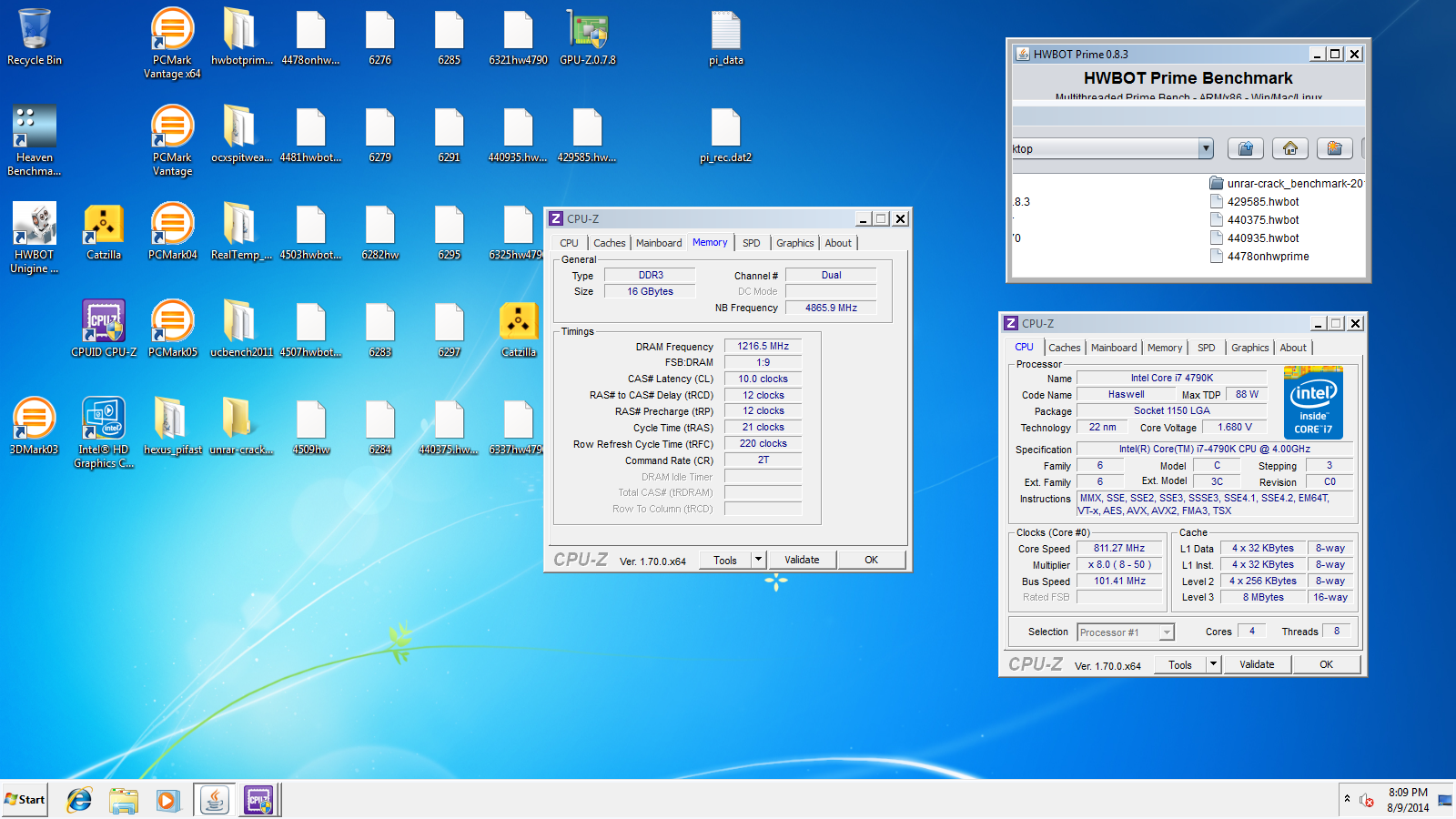
Task: Open Tools dropdown arrow in Memory CPU-Z window
Action: point(758,560)
